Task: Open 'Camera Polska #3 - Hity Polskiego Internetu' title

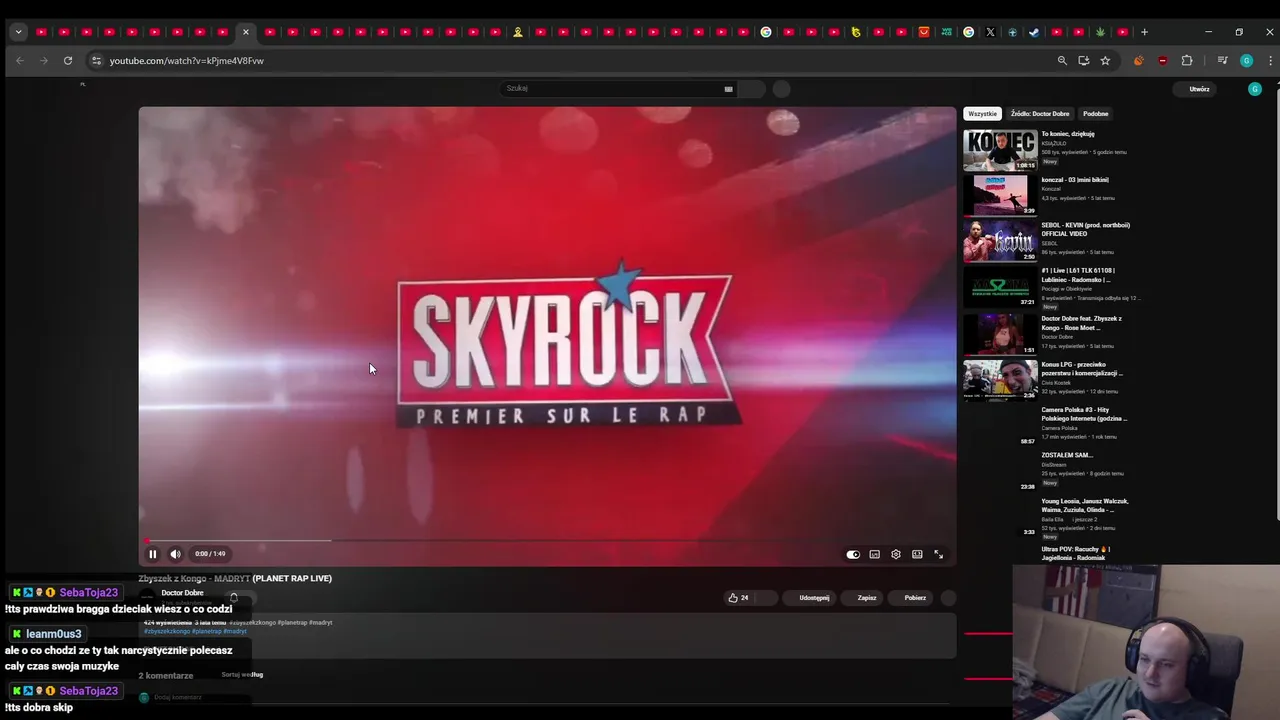Action: (1084, 414)
